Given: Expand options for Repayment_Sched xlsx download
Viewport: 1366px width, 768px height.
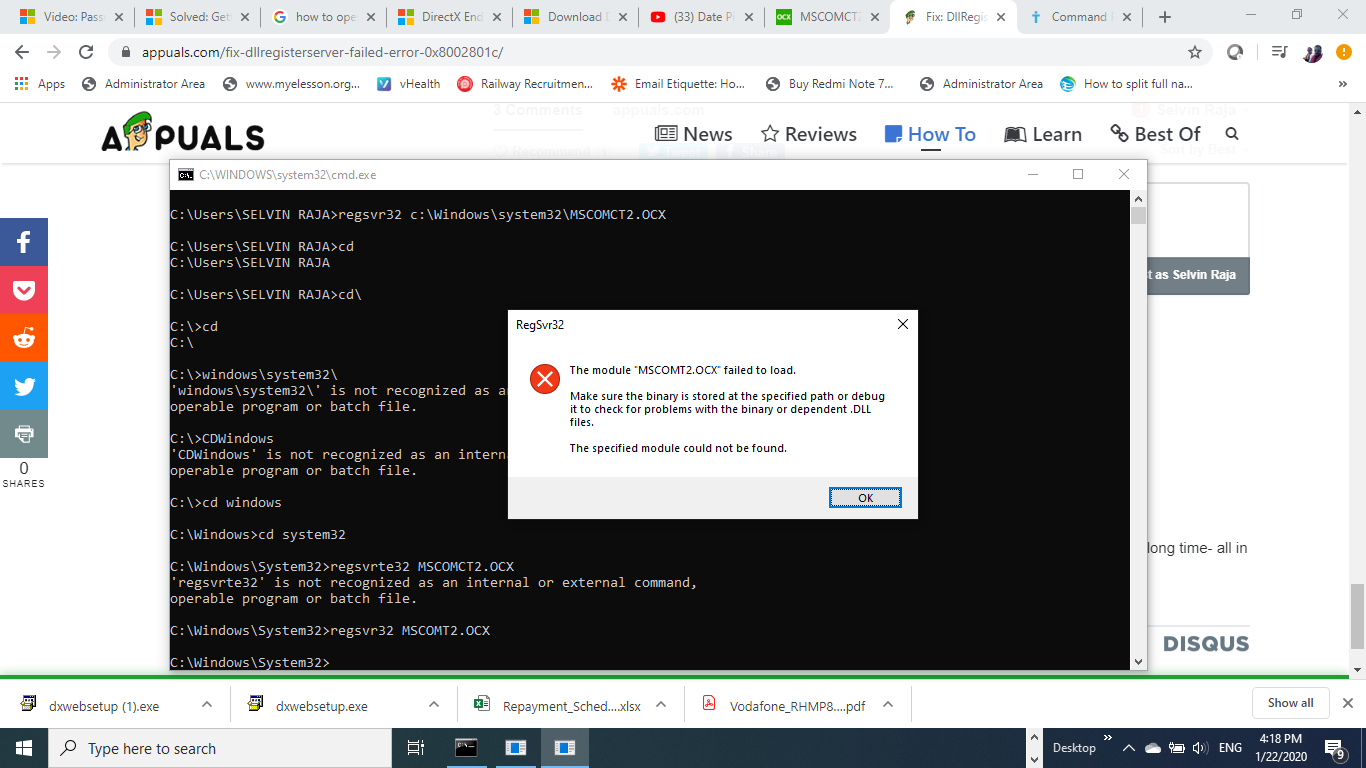Looking at the screenshot, I should pos(660,705).
